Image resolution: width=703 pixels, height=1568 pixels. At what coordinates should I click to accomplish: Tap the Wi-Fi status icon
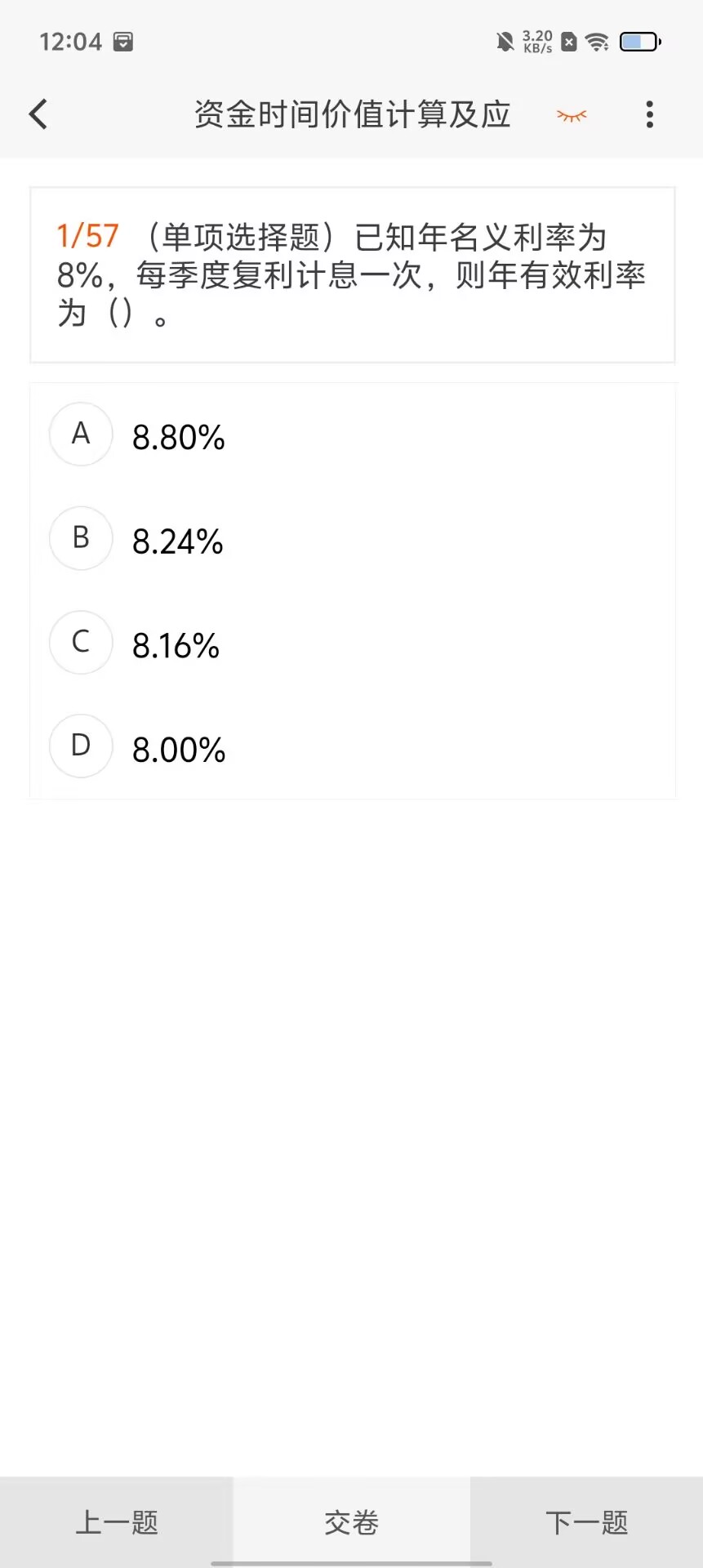pyautogui.click(x=598, y=42)
